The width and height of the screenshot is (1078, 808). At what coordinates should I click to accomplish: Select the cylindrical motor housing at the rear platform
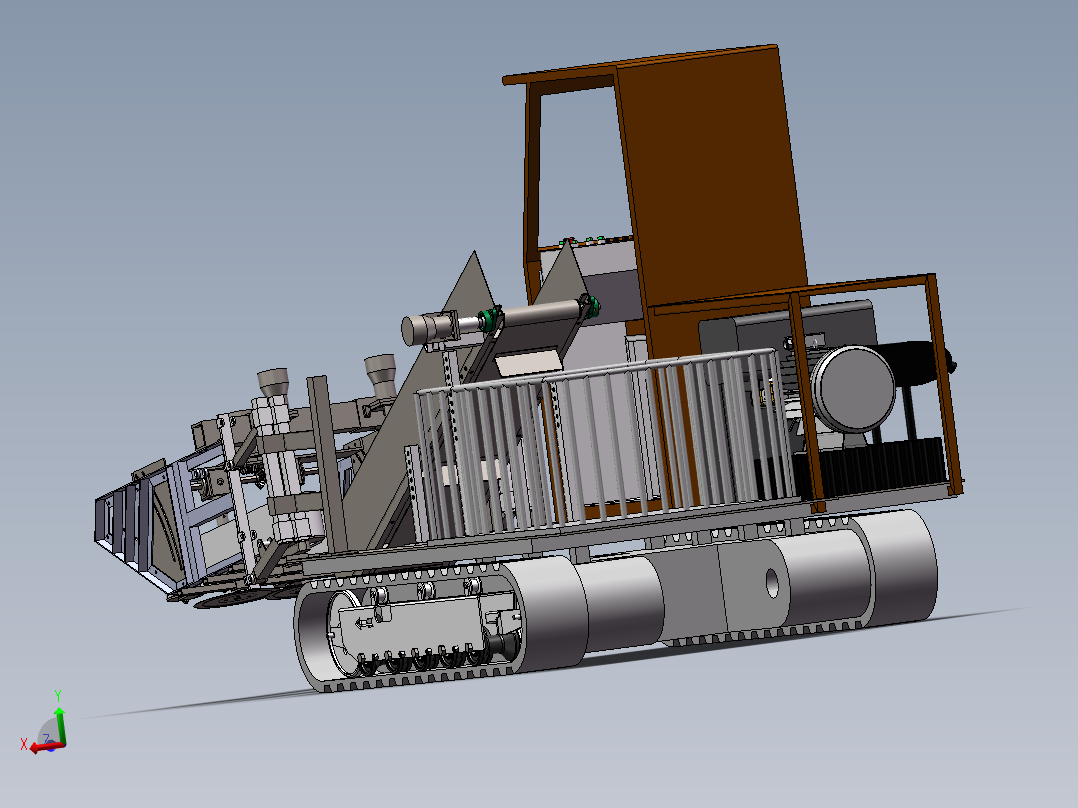point(852,389)
